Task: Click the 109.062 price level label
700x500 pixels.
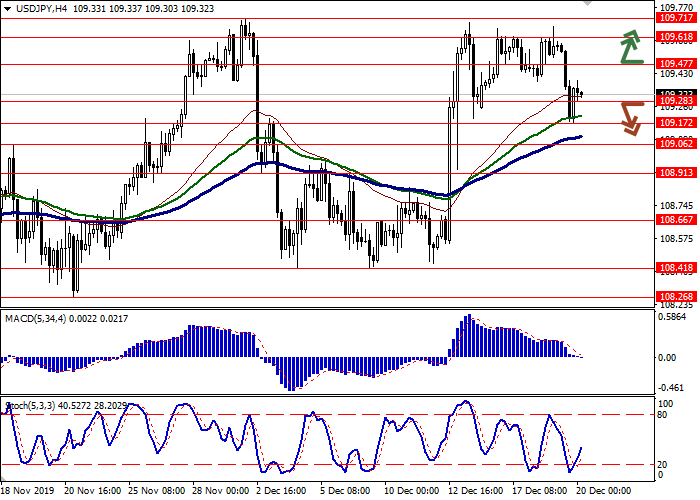Action: coord(676,144)
